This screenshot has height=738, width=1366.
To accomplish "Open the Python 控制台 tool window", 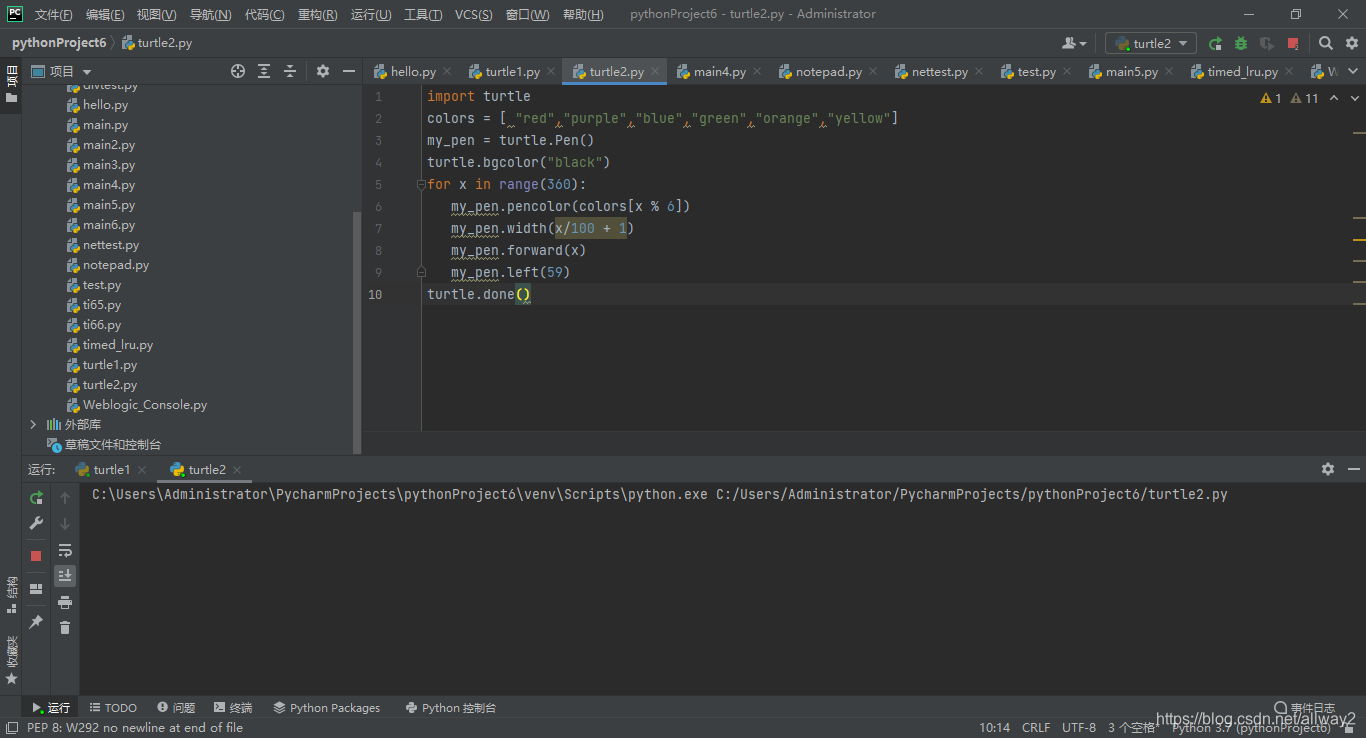I will click(451, 707).
